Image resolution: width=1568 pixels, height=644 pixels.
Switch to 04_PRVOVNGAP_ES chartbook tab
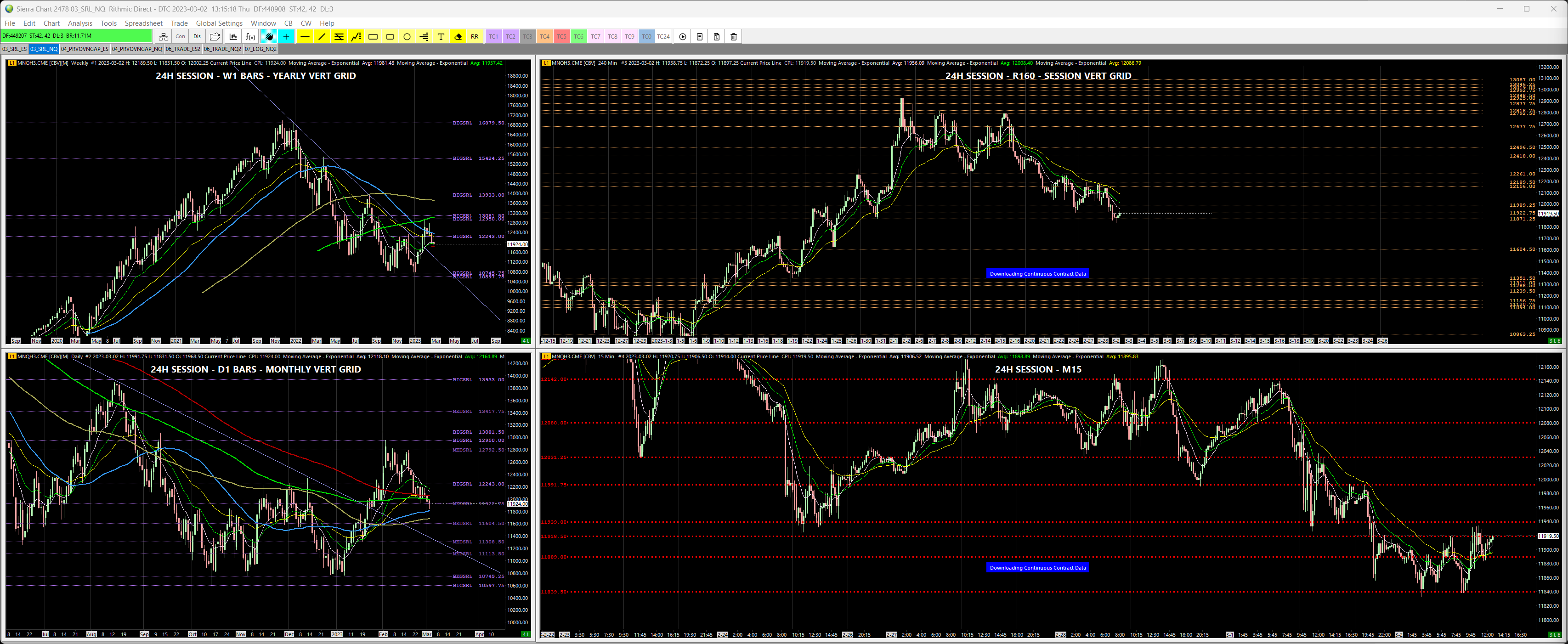pos(84,49)
